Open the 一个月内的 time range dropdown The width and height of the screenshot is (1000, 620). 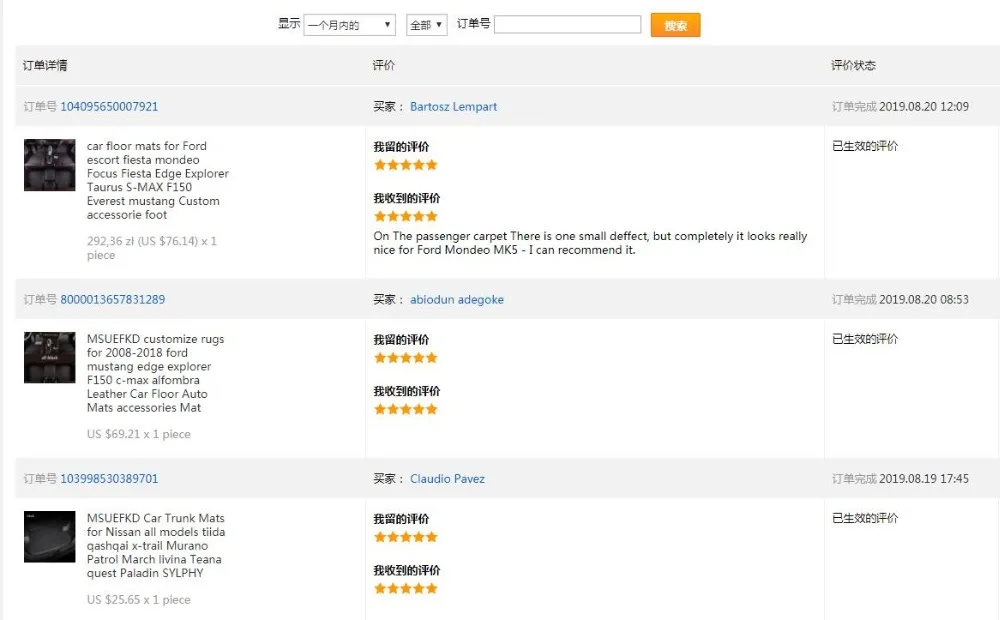(x=349, y=25)
